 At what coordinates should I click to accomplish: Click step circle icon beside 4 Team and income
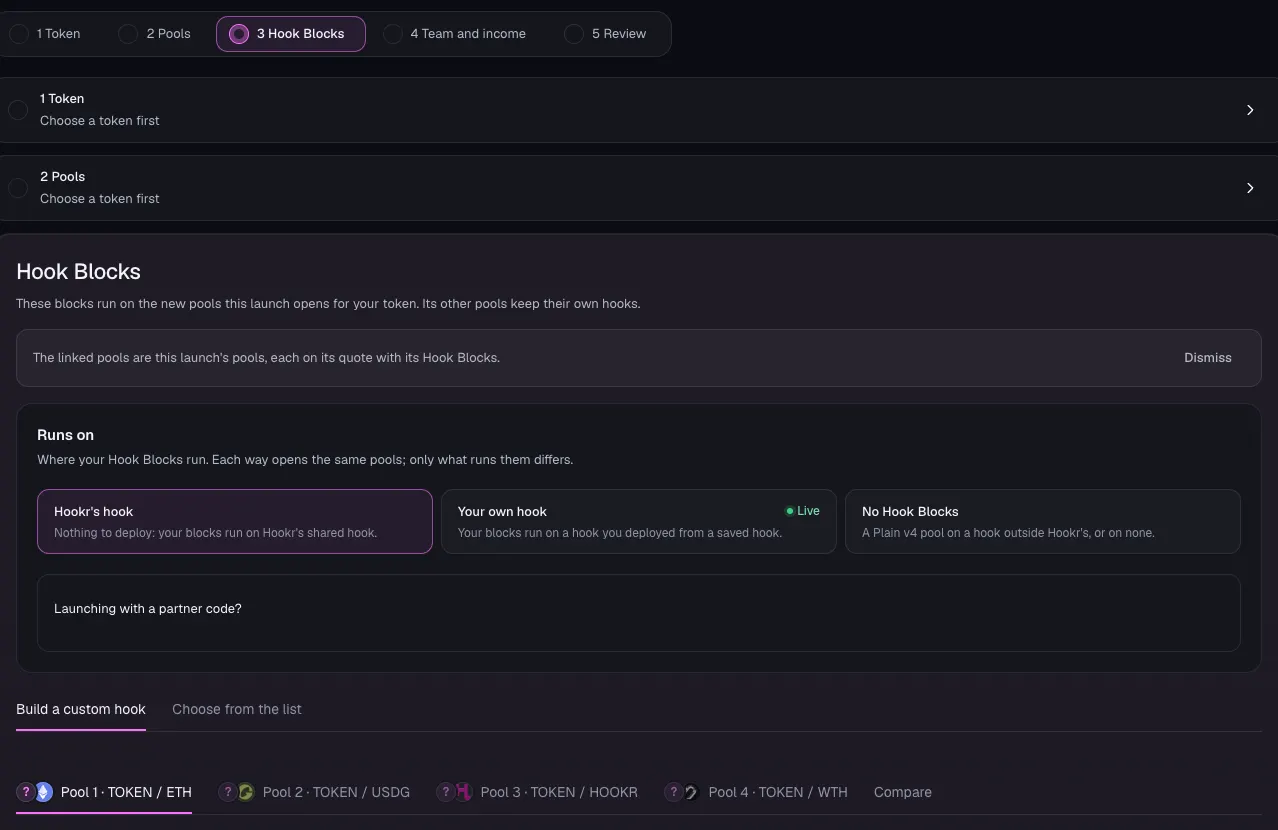click(393, 34)
